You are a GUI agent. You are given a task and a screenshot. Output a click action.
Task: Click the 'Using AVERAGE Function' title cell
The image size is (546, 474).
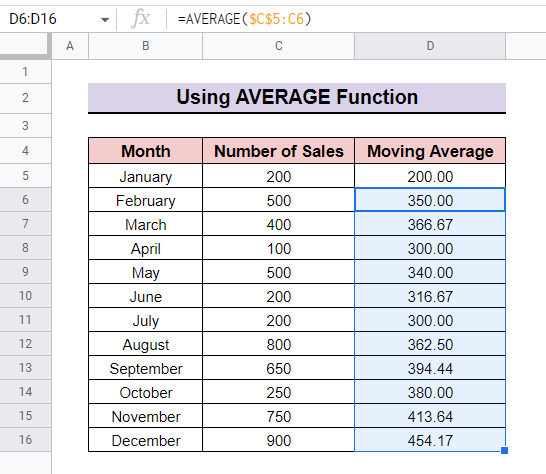click(x=297, y=98)
